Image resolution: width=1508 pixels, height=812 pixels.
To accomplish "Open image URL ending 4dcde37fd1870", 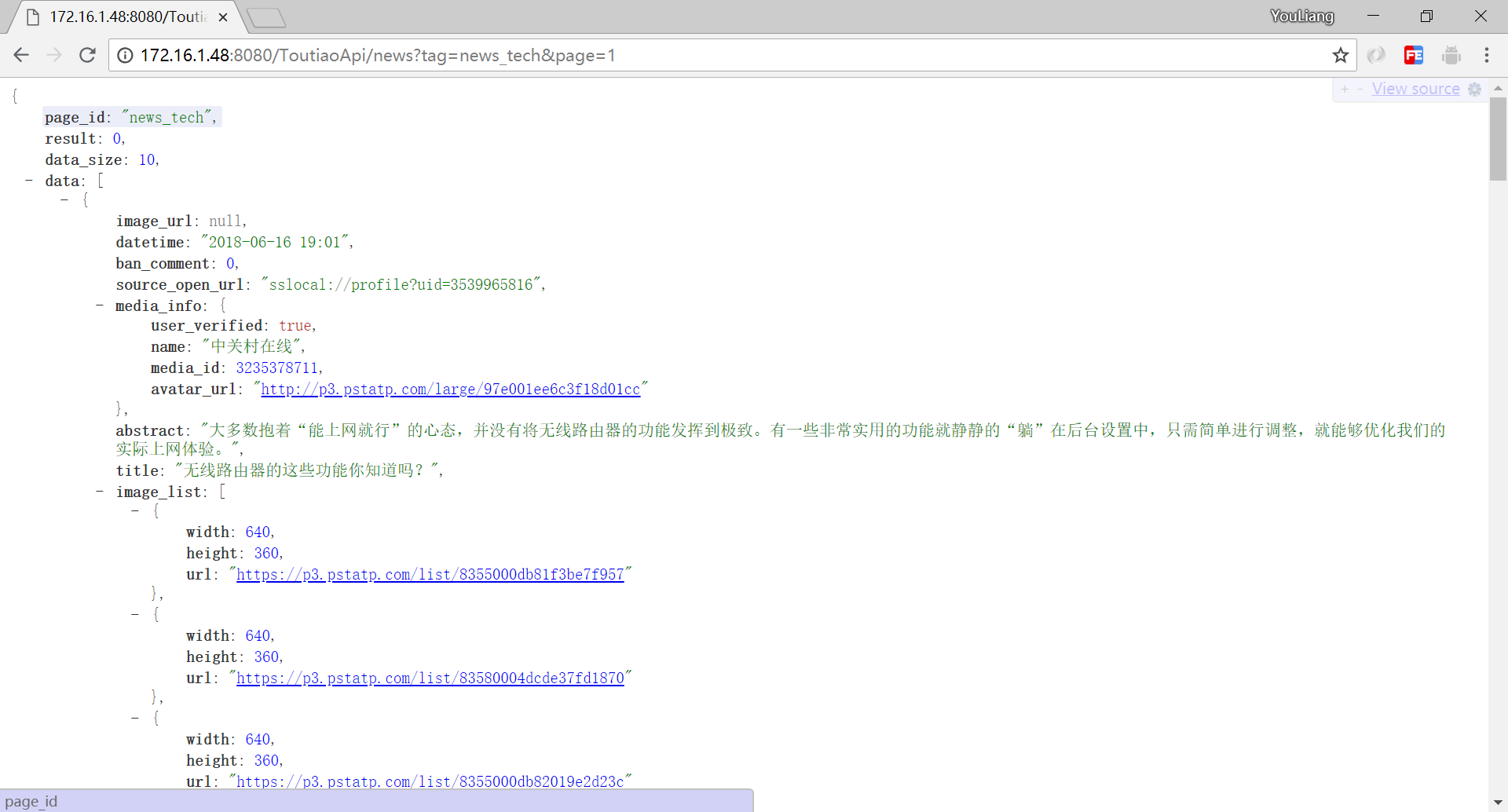I will click(430, 678).
